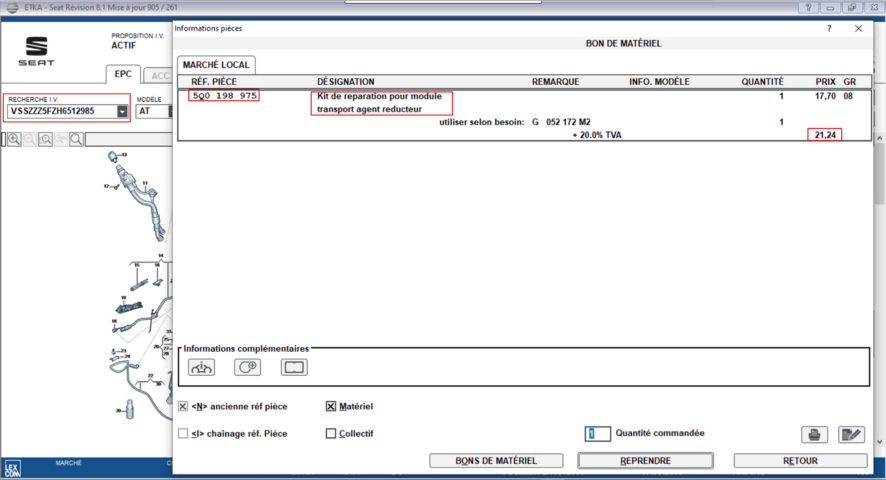
Task: Open the second Informations complémentaires icon
Action: [247, 367]
